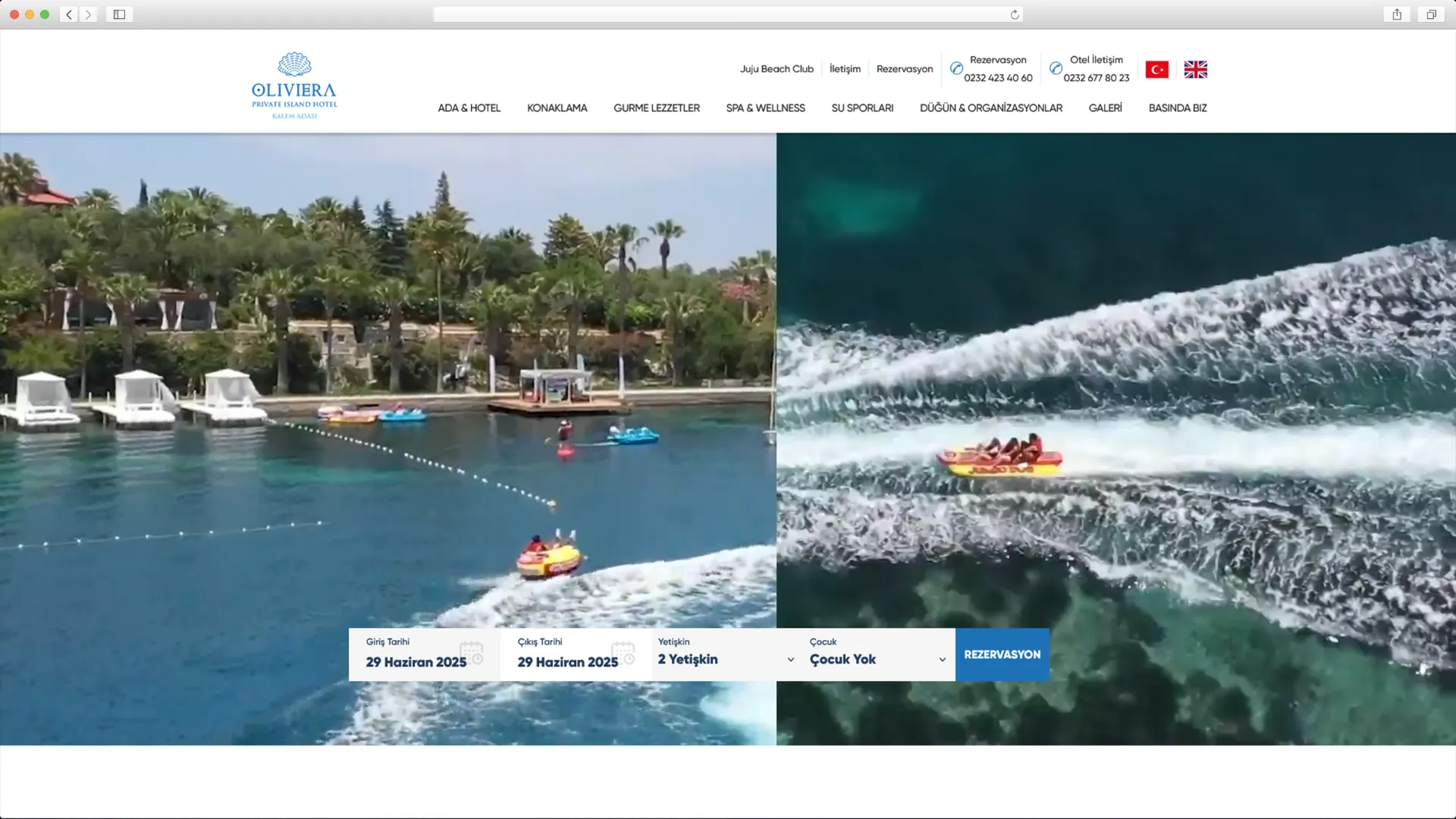Open the SPA & WELLNESS menu
This screenshot has height=819, width=1456.
pos(765,108)
